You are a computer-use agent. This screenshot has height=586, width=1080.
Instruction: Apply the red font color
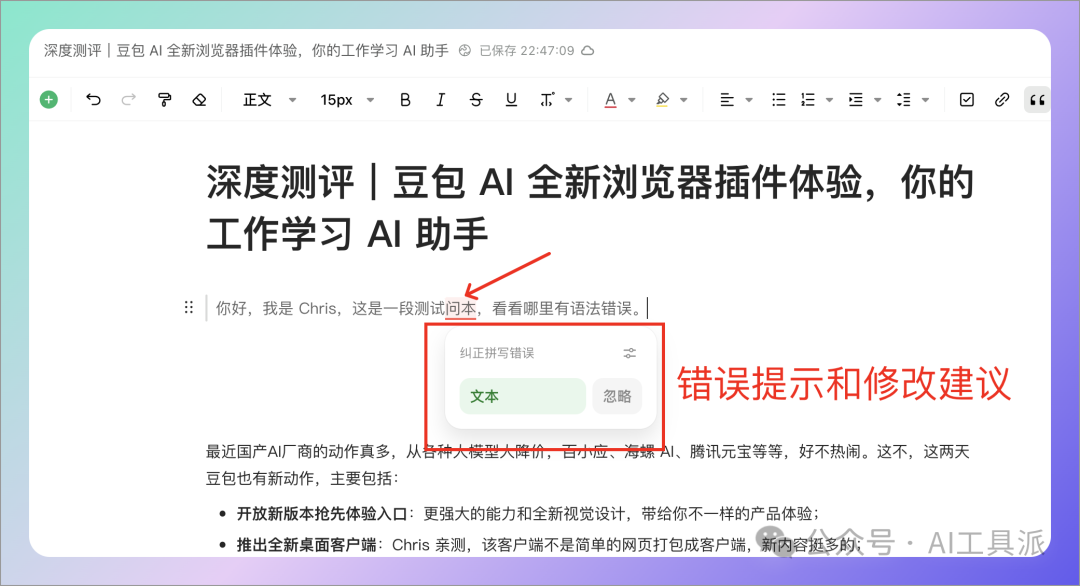coord(610,100)
